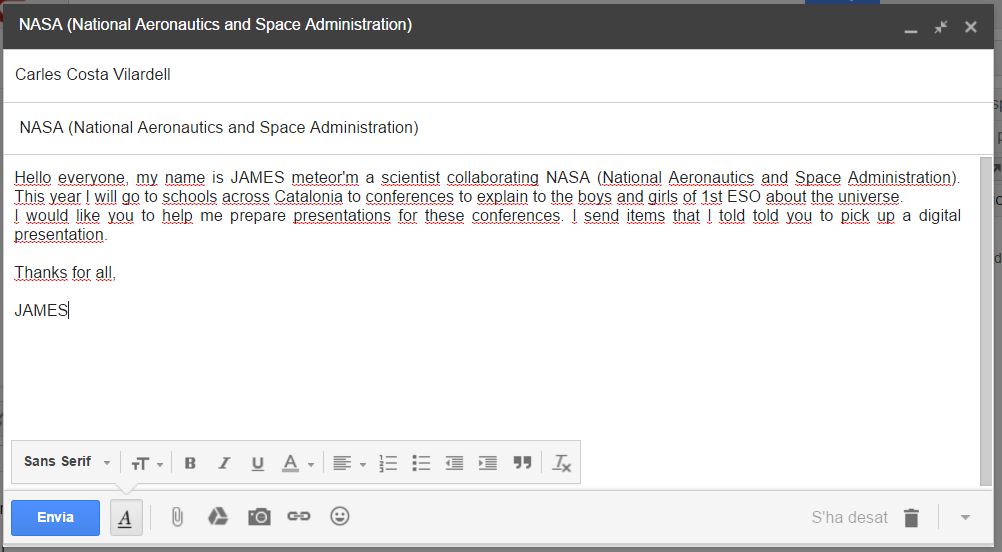Attach a file with paperclip icon
Viewport: 1002px width, 552px height.
(x=176, y=517)
